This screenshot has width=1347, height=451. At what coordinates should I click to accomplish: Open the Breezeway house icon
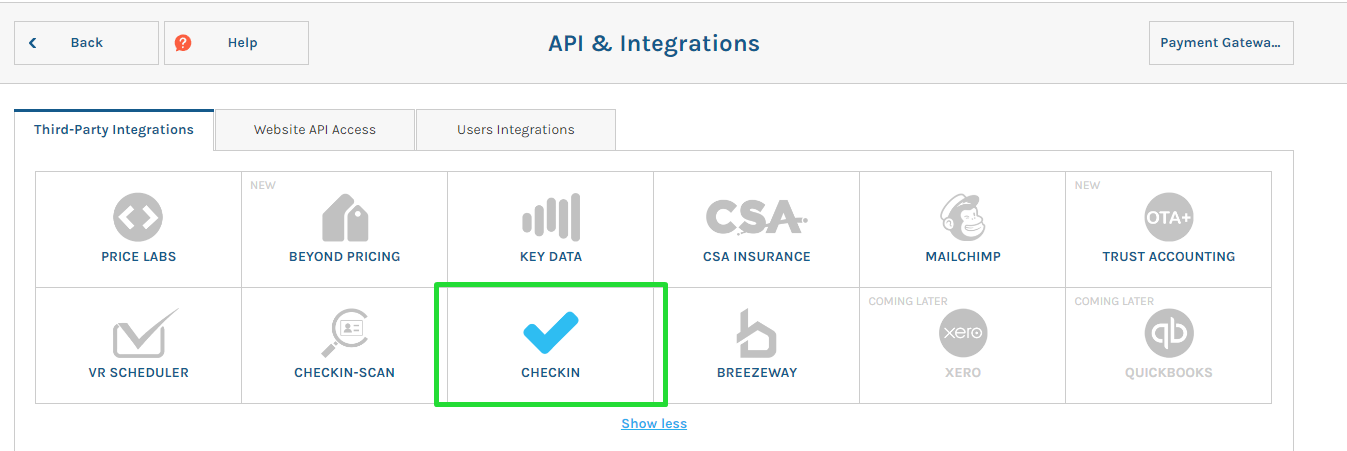tap(756, 333)
